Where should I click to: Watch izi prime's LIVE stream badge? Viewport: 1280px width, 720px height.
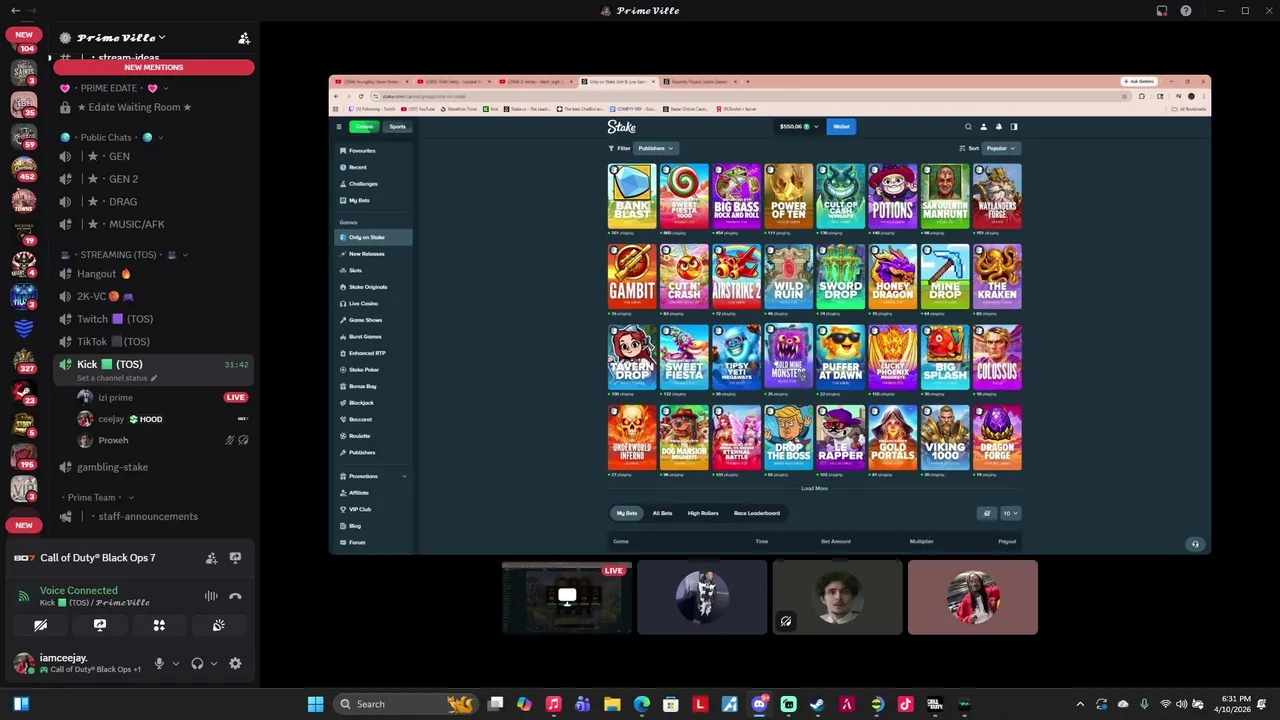click(x=236, y=397)
